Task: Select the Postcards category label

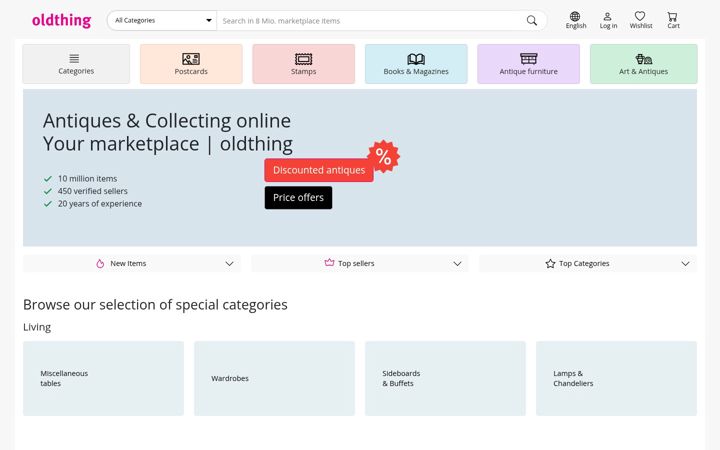Action: (x=191, y=72)
